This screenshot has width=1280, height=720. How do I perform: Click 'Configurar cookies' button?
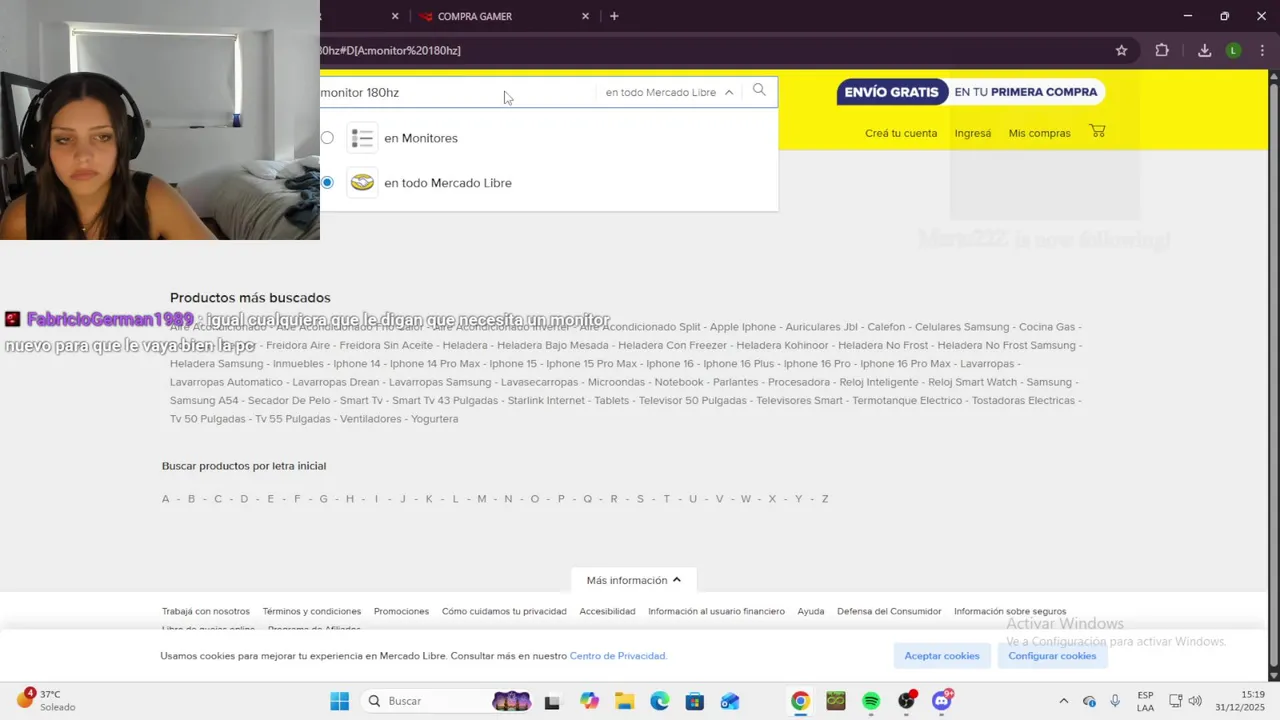tap(1052, 656)
